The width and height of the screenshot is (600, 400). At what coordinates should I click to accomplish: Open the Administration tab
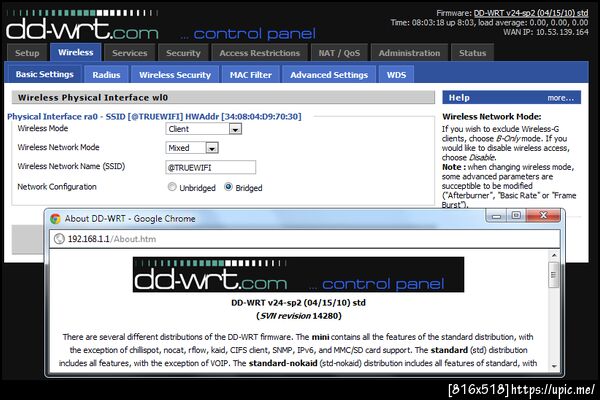(409, 52)
